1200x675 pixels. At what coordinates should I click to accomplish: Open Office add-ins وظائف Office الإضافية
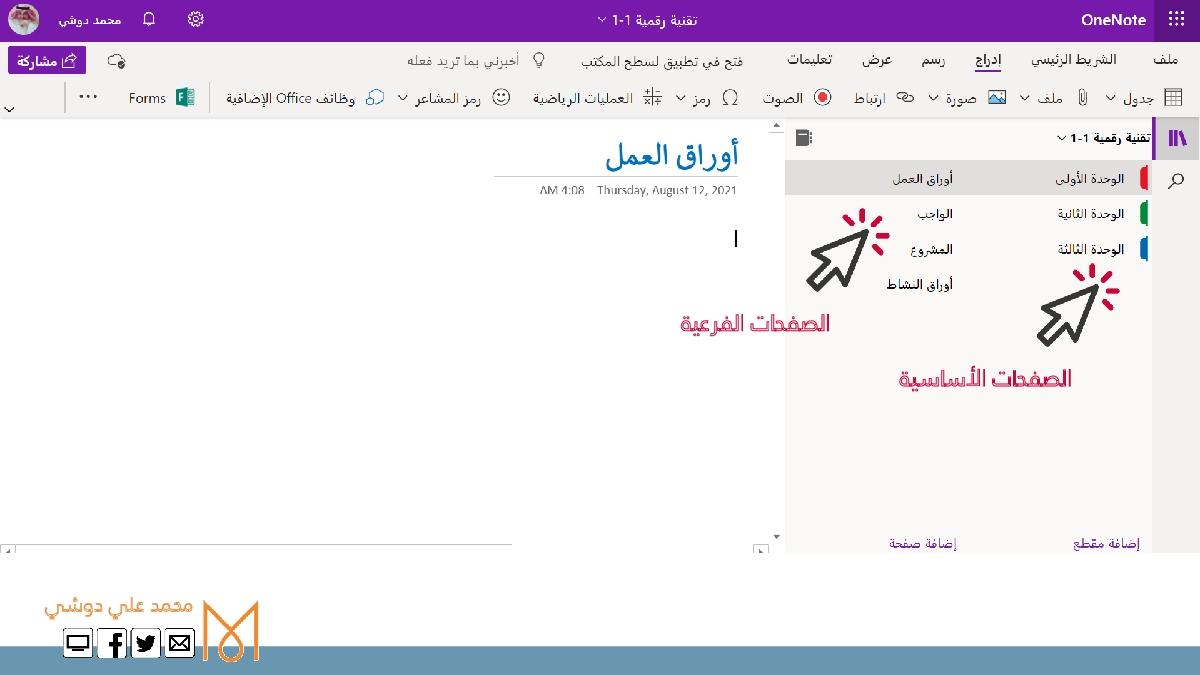375,98
